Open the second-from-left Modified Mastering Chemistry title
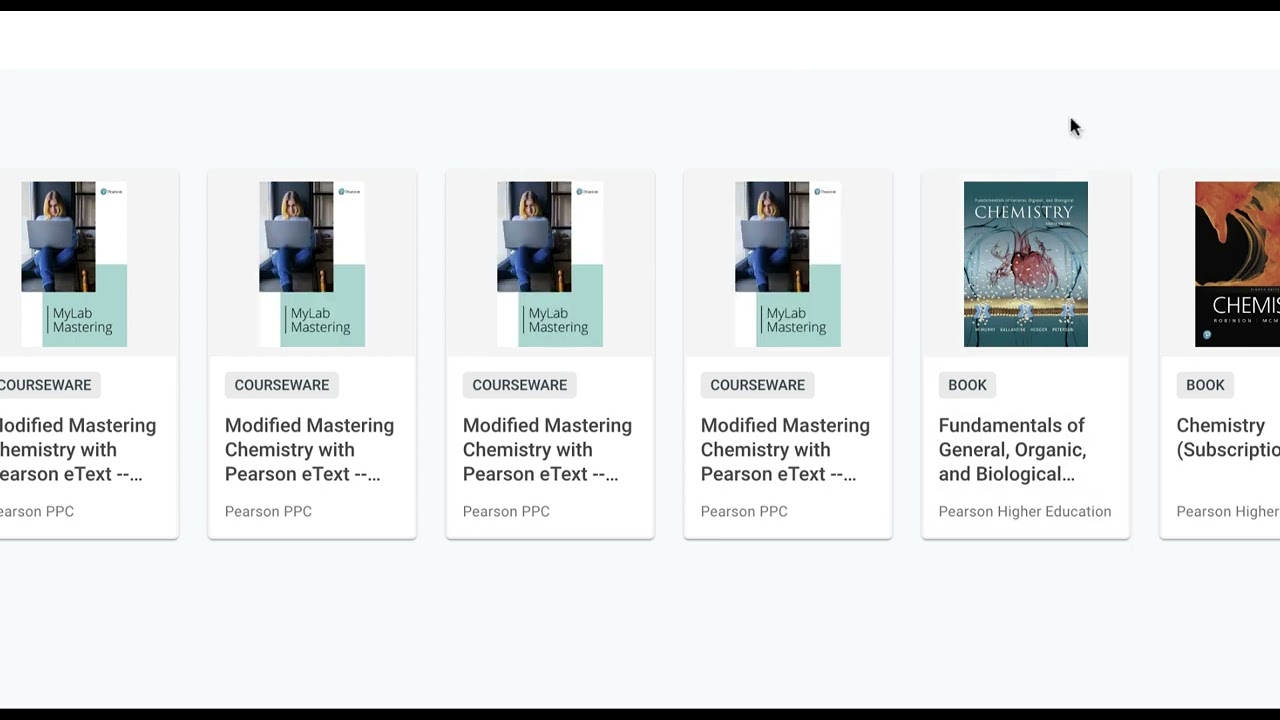Image resolution: width=1280 pixels, height=720 pixels. [309, 450]
